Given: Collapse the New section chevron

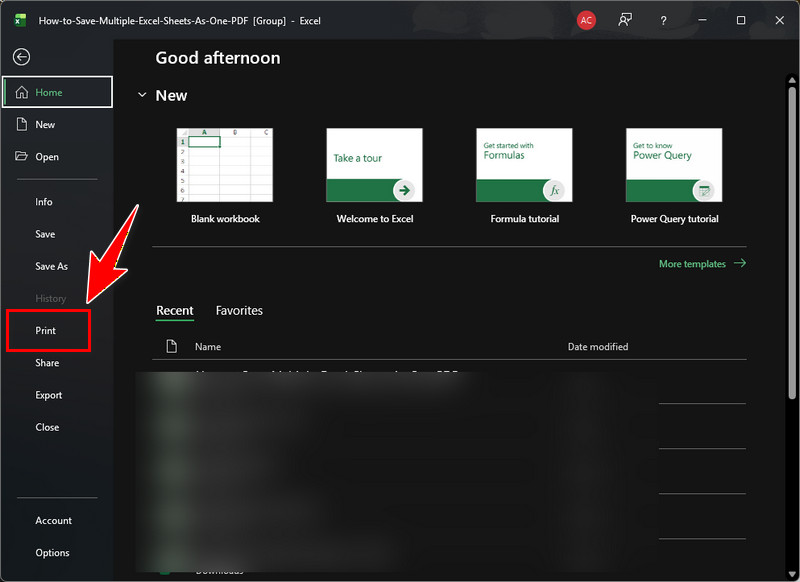Looking at the screenshot, I should click(142, 95).
